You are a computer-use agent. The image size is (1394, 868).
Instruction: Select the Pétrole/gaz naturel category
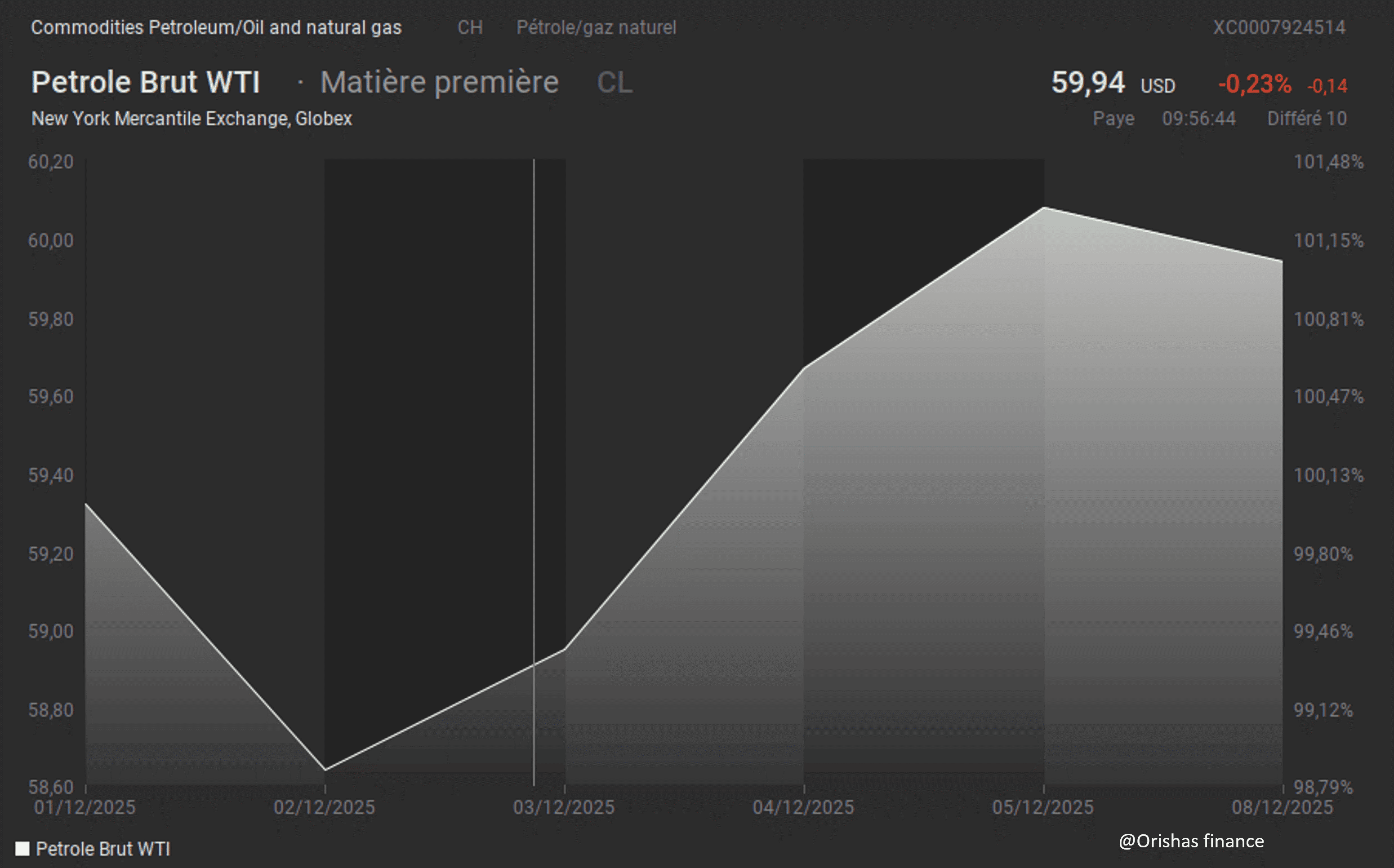tap(596, 27)
